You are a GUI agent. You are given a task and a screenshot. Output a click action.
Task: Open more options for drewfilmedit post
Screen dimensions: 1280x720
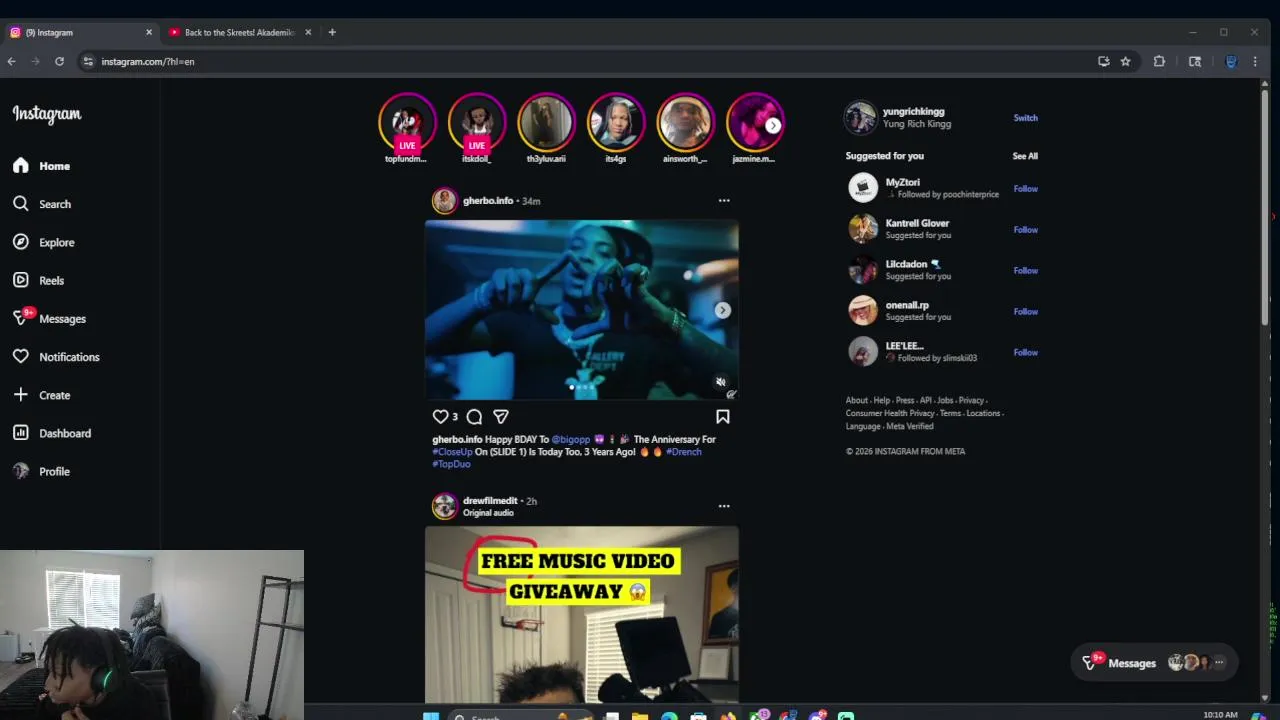[x=724, y=505]
